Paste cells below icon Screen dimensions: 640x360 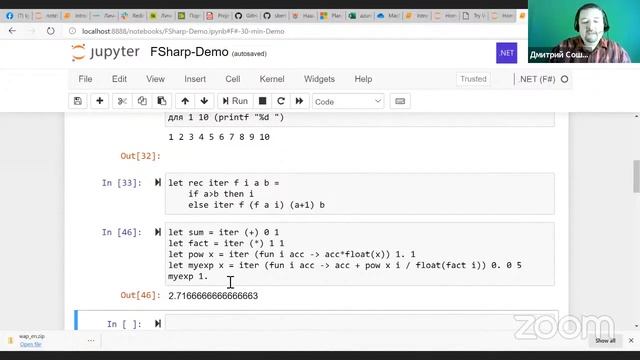click(x=162, y=101)
